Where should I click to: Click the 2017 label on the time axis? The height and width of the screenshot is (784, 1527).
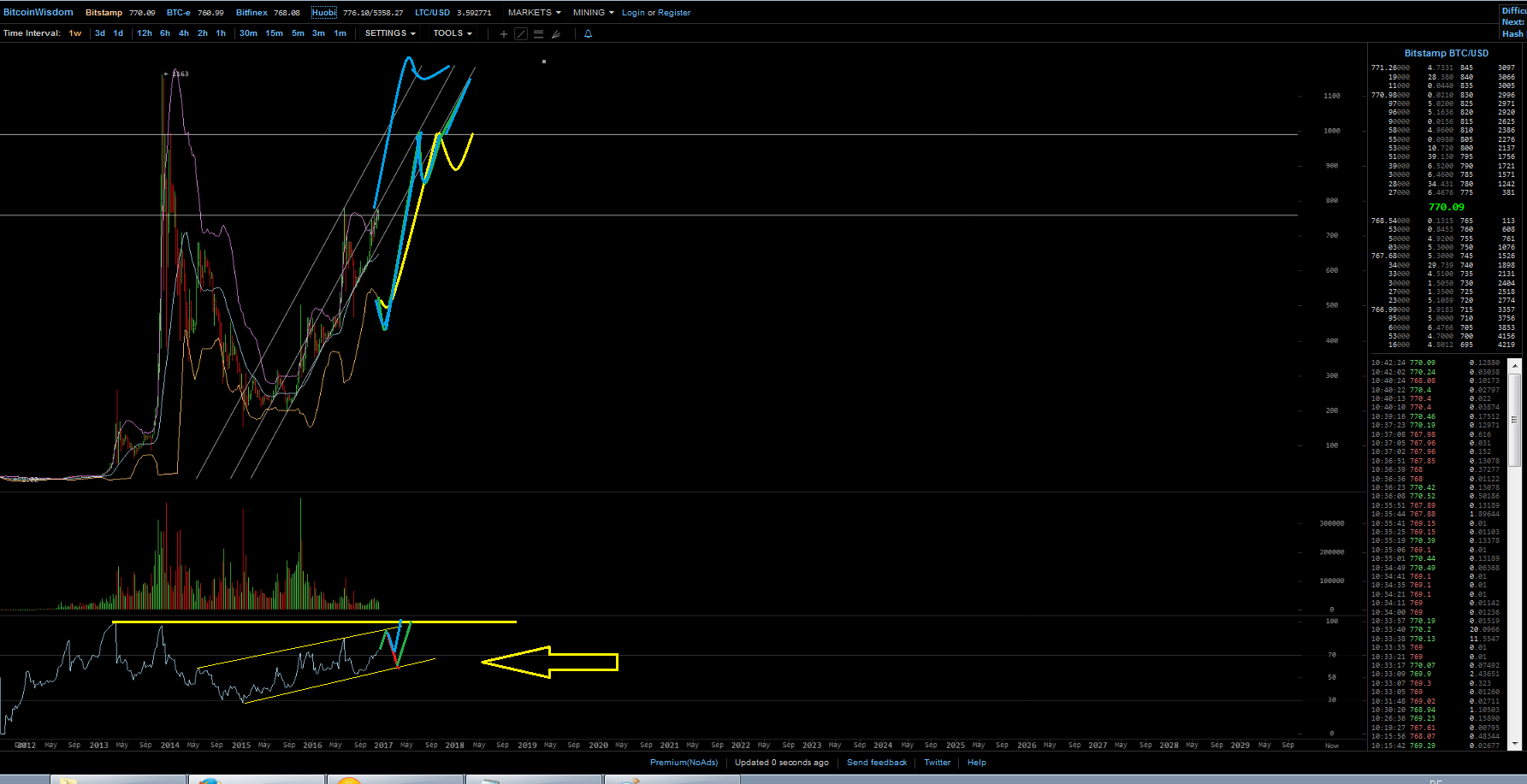383,746
